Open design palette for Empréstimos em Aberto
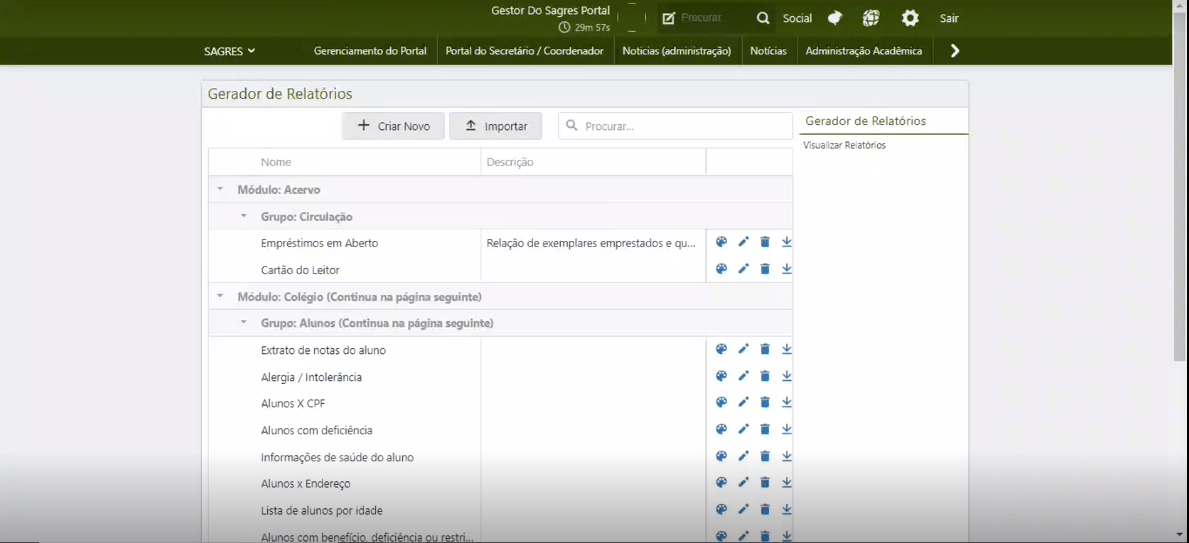 [721, 242]
